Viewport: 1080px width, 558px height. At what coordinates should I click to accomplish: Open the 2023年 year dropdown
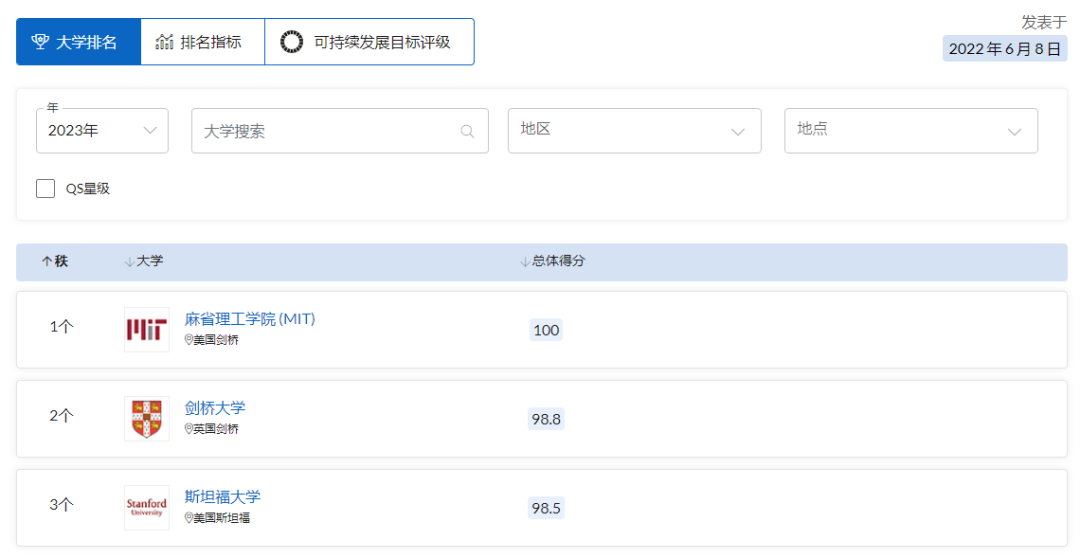pos(102,131)
